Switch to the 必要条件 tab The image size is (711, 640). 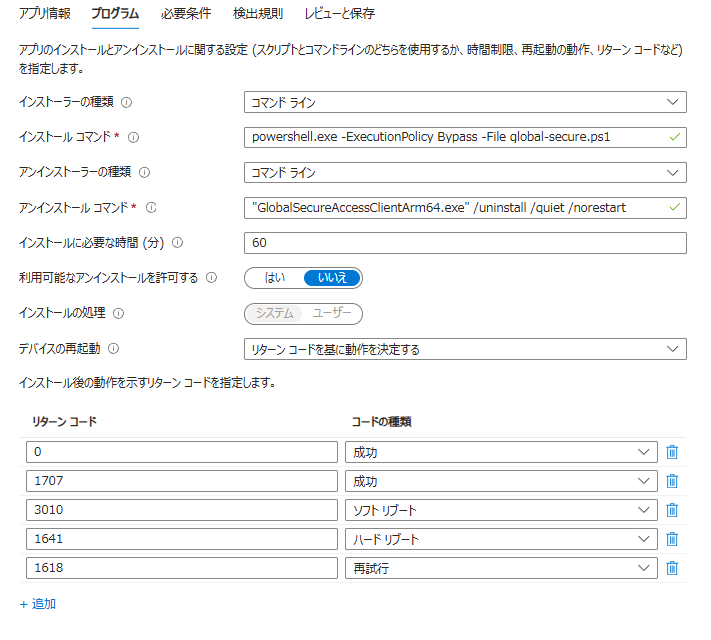tap(186, 15)
